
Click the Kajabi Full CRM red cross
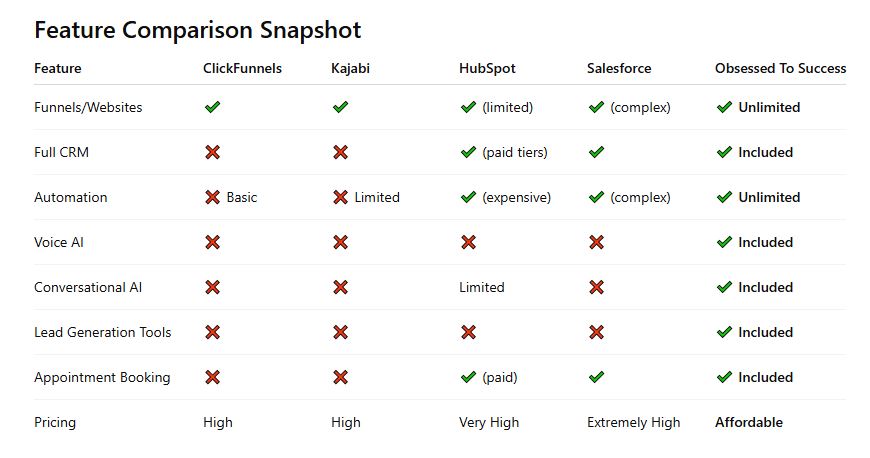[341, 152]
